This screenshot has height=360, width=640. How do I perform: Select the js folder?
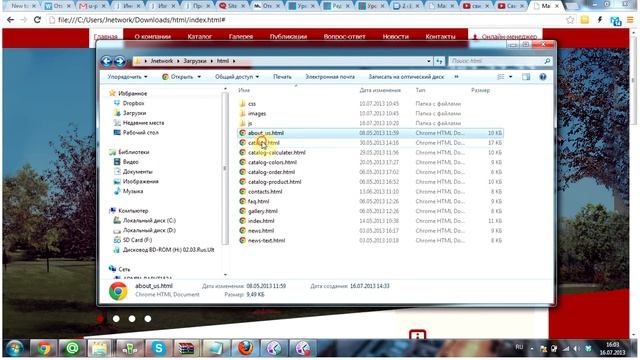pyautogui.click(x=250, y=123)
